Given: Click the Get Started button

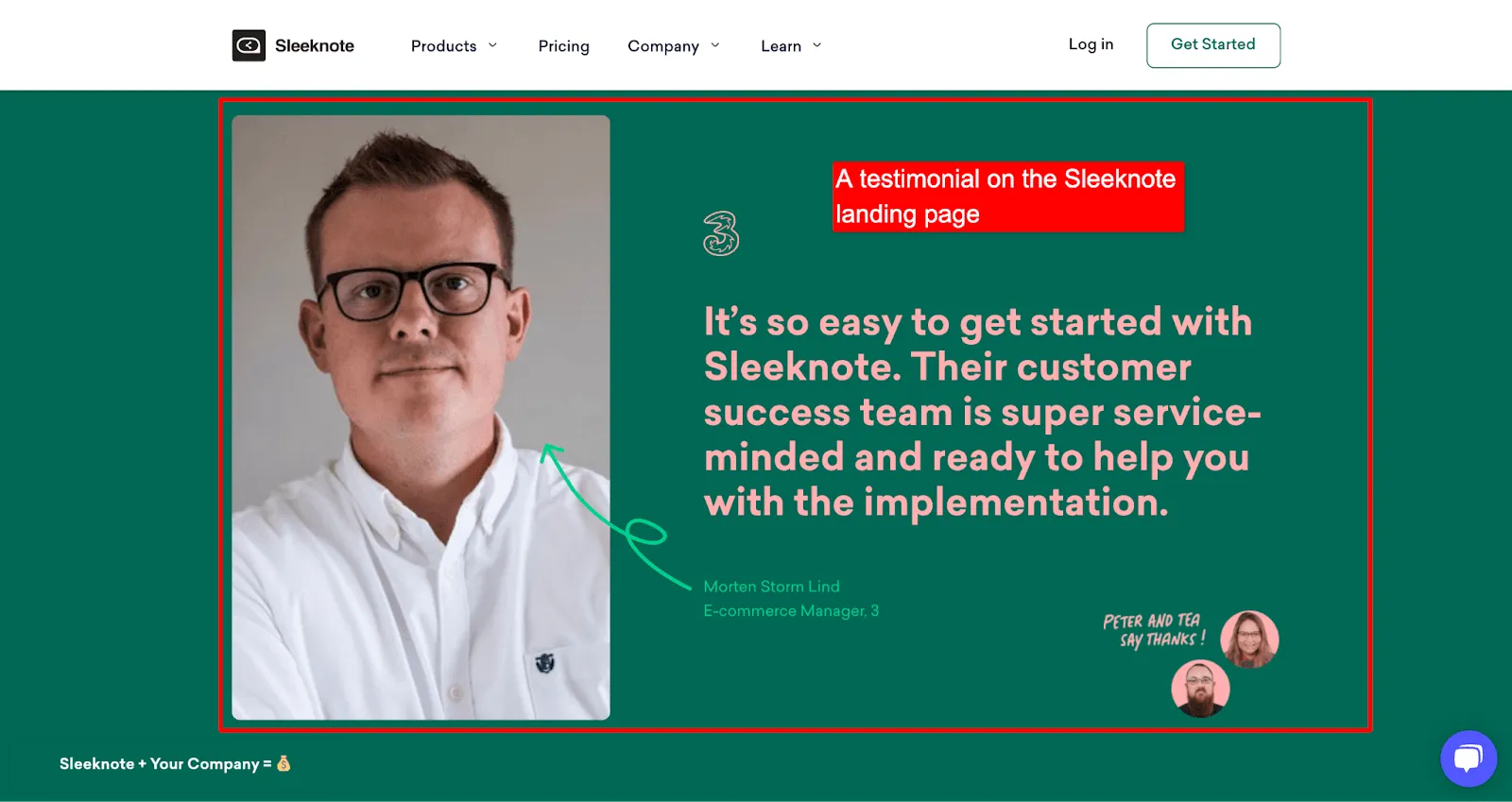Looking at the screenshot, I should point(1213,44).
